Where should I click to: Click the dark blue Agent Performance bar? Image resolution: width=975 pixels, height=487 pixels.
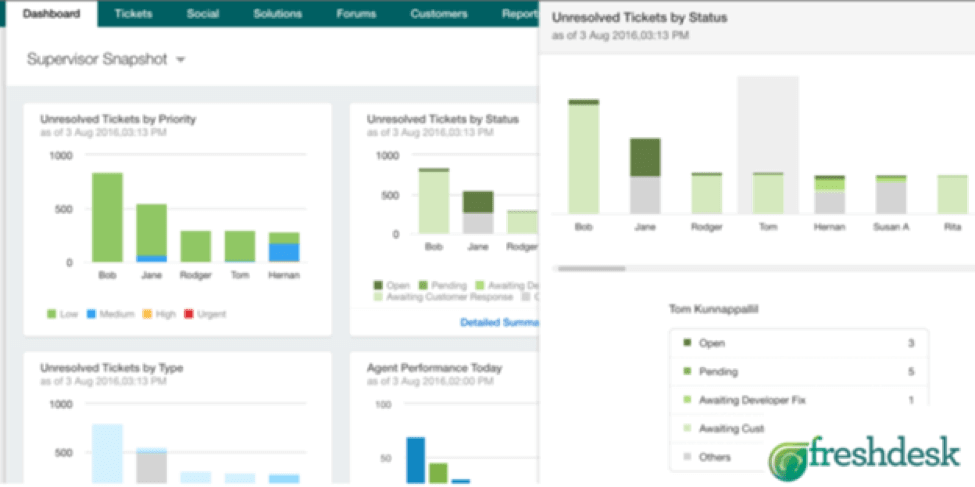pos(416,460)
